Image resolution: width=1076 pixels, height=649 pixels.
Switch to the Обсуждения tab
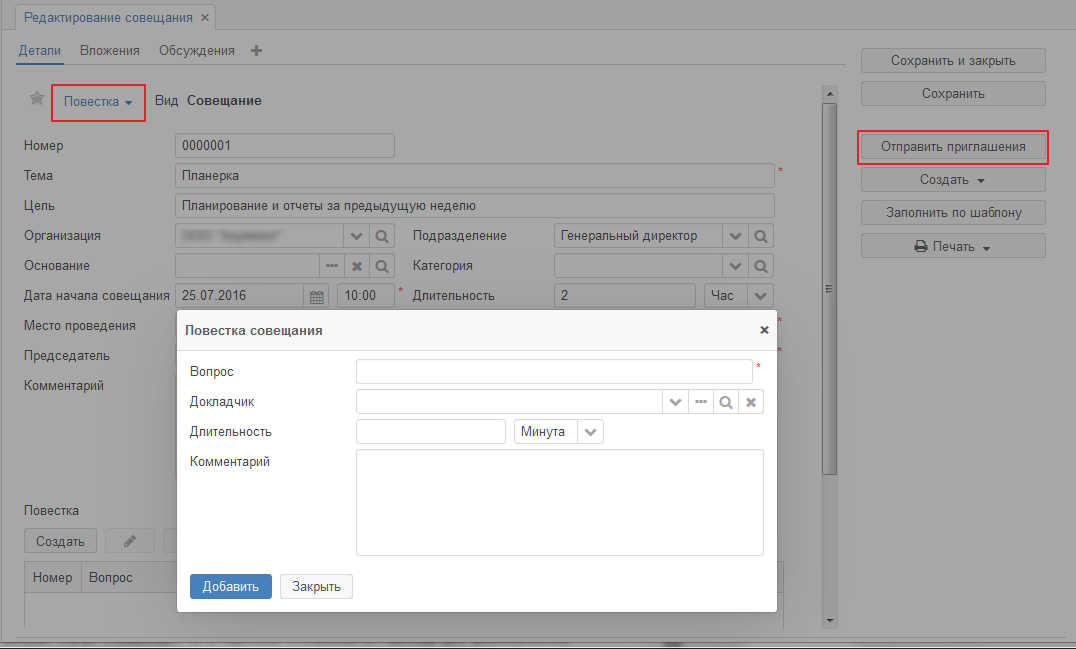click(197, 51)
